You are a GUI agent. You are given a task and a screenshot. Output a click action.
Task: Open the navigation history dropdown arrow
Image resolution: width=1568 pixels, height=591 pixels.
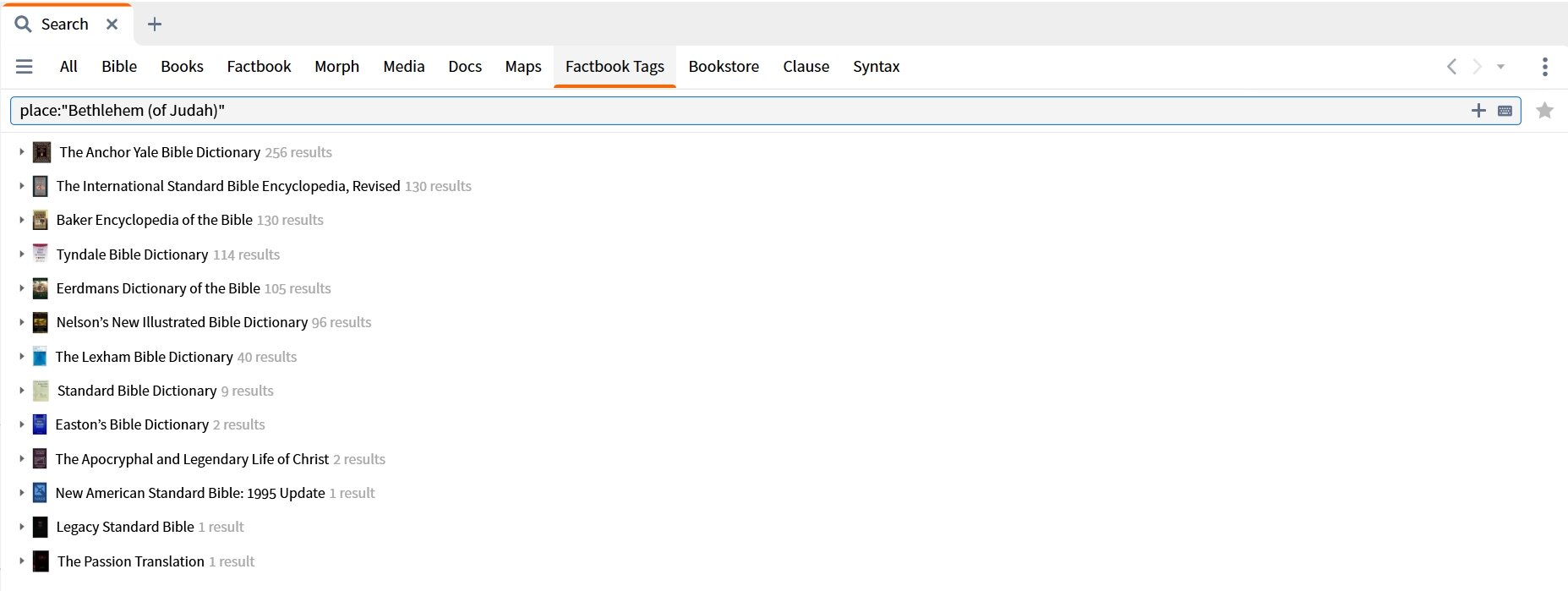(1501, 67)
